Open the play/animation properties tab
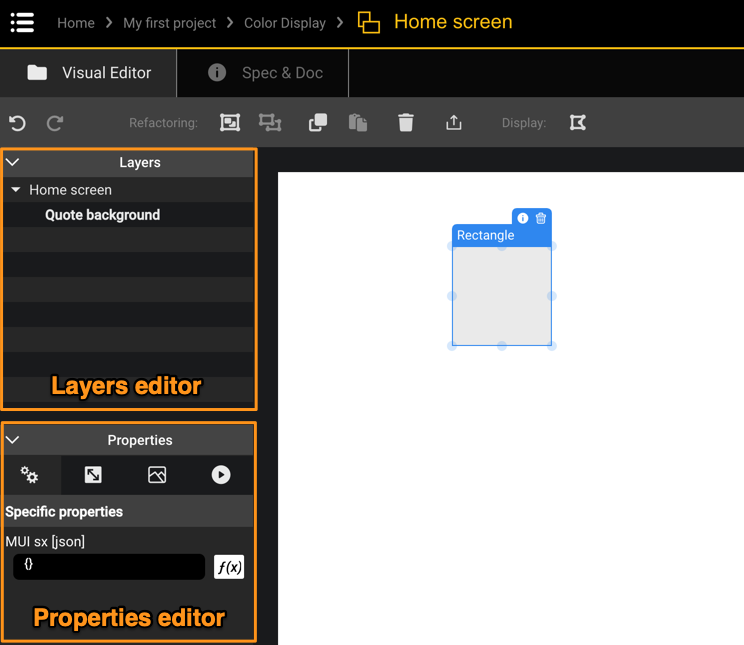This screenshot has height=645, width=744. click(x=221, y=475)
